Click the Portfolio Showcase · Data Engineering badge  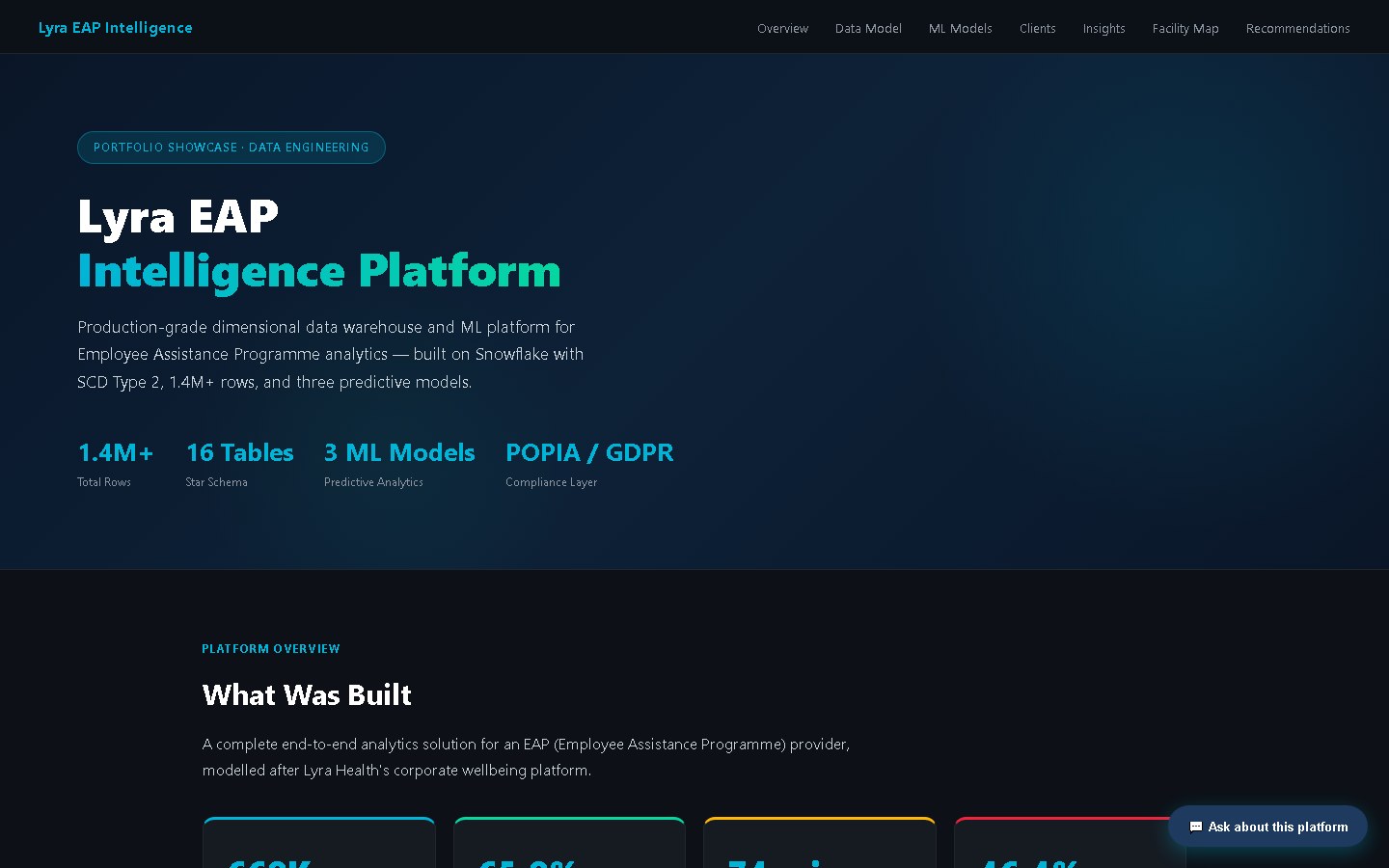point(231,148)
